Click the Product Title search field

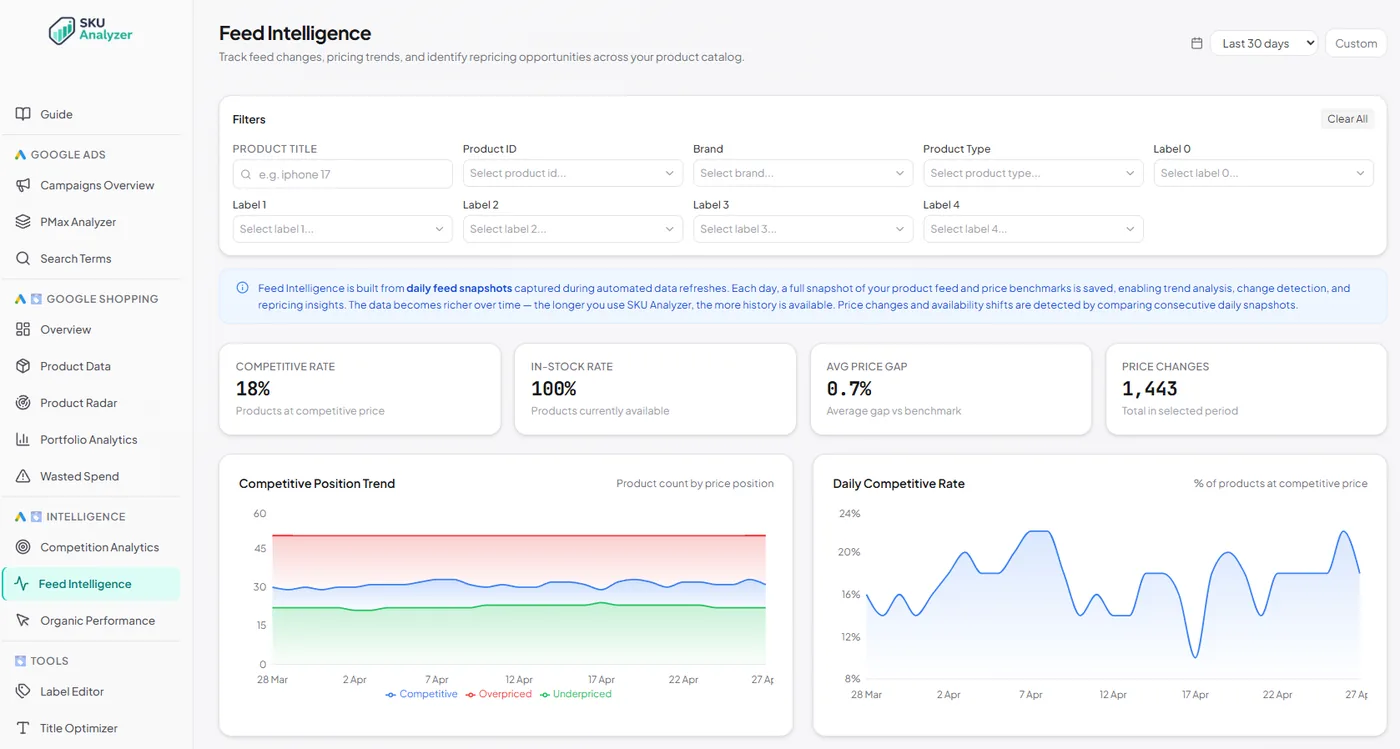click(x=343, y=174)
